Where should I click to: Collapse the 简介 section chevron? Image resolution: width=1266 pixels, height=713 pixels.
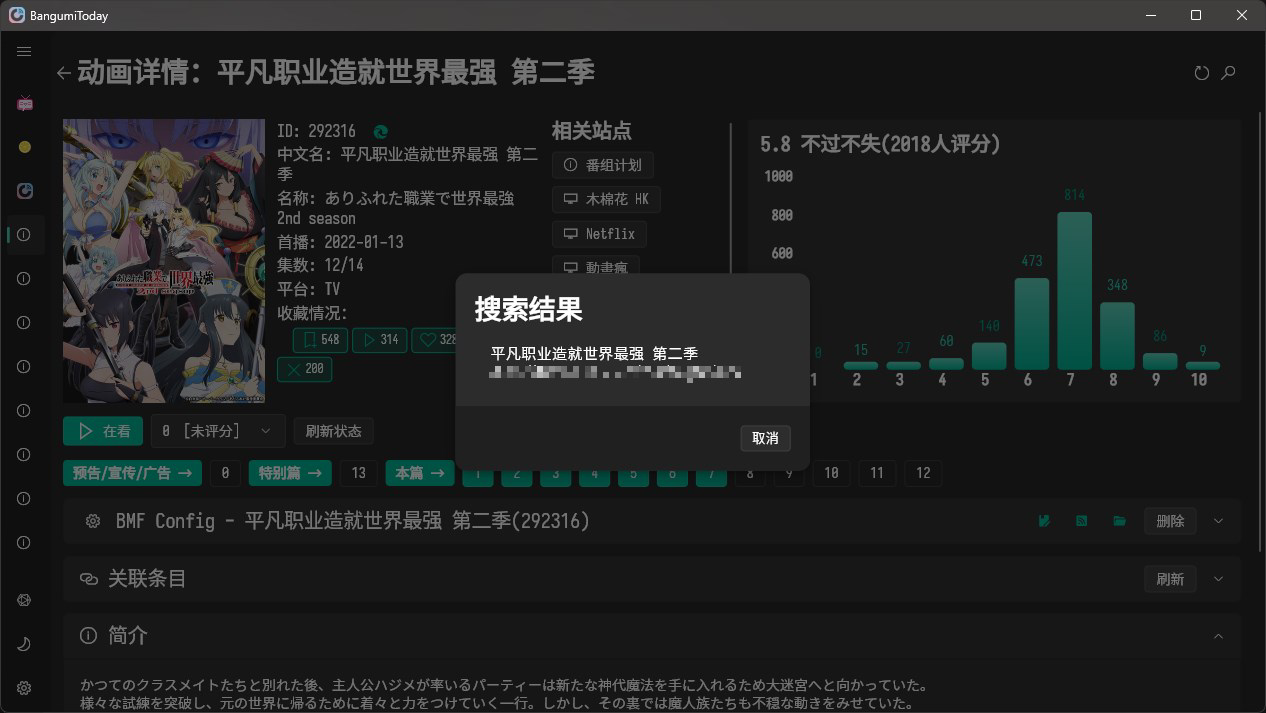click(x=1218, y=636)
